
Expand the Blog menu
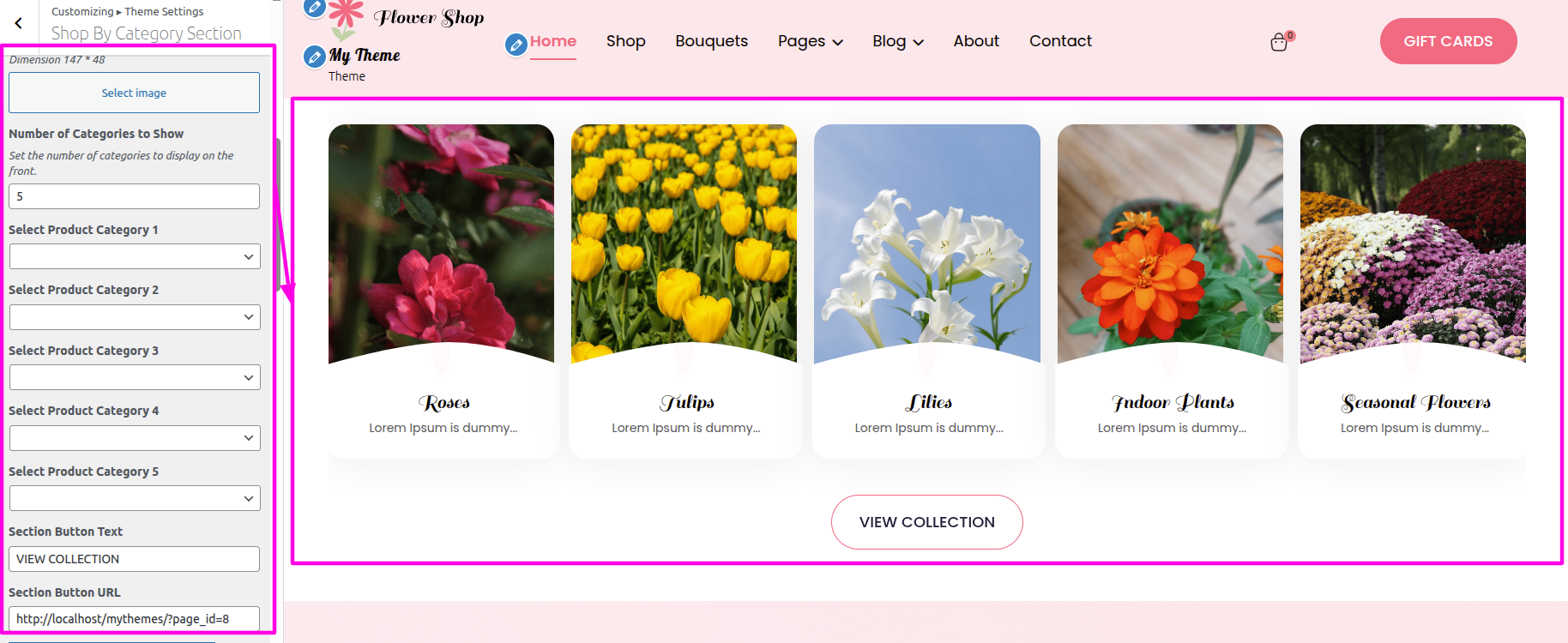[x=897, y=41]
